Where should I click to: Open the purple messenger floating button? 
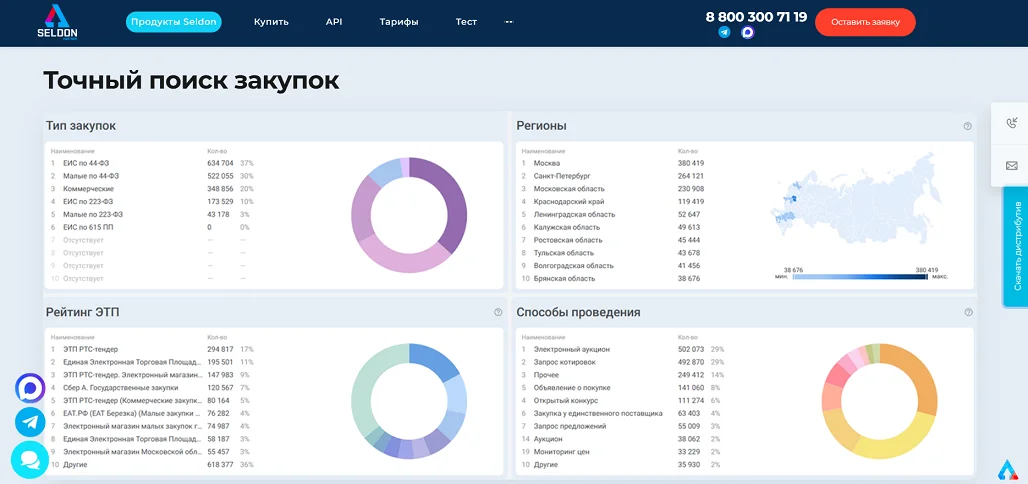[30, 388]
